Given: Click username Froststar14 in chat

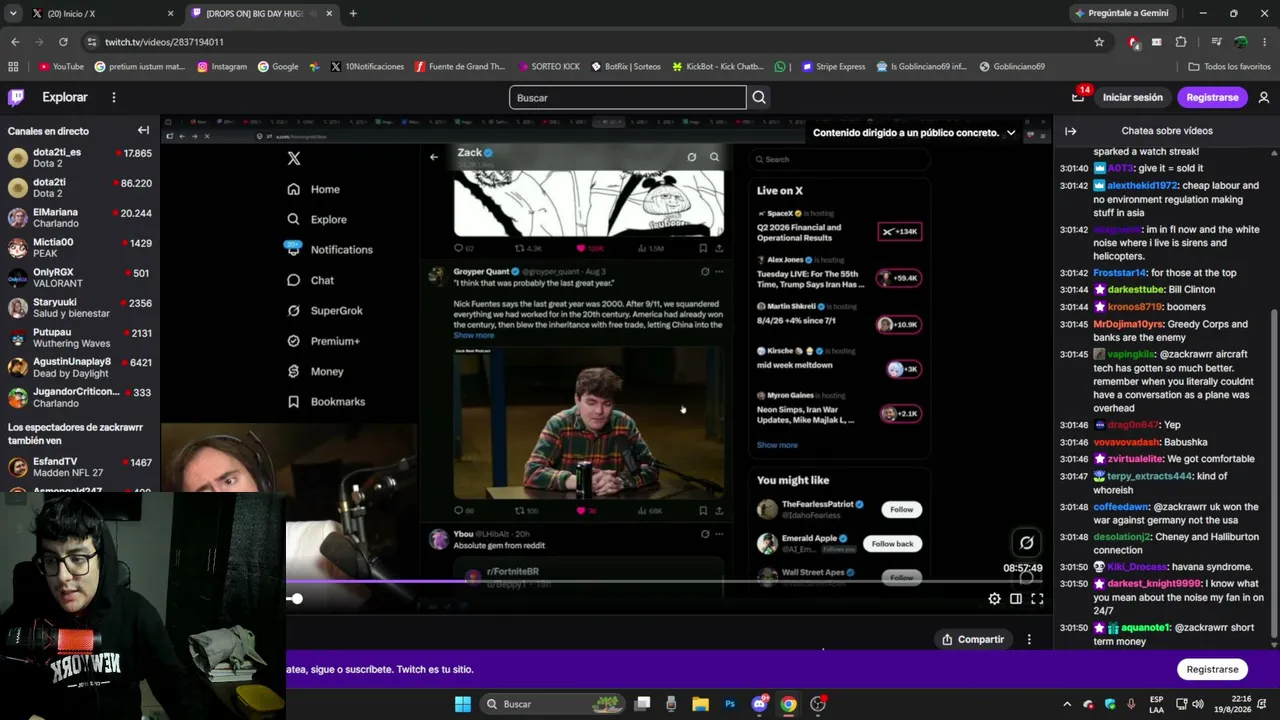Looking at the screenshot, I should (1120, 272).
